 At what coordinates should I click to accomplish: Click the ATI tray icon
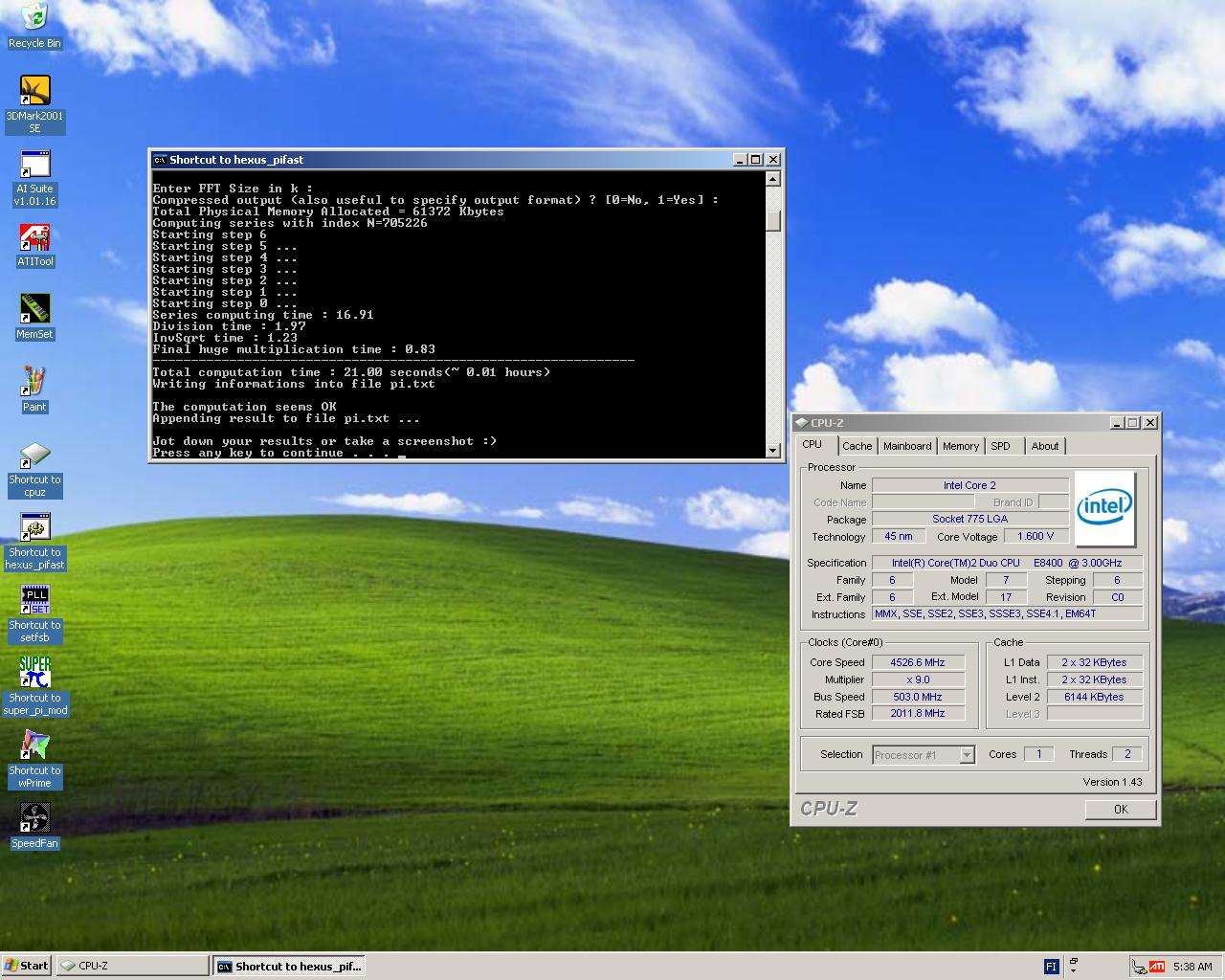click(x=1157, y=967)
